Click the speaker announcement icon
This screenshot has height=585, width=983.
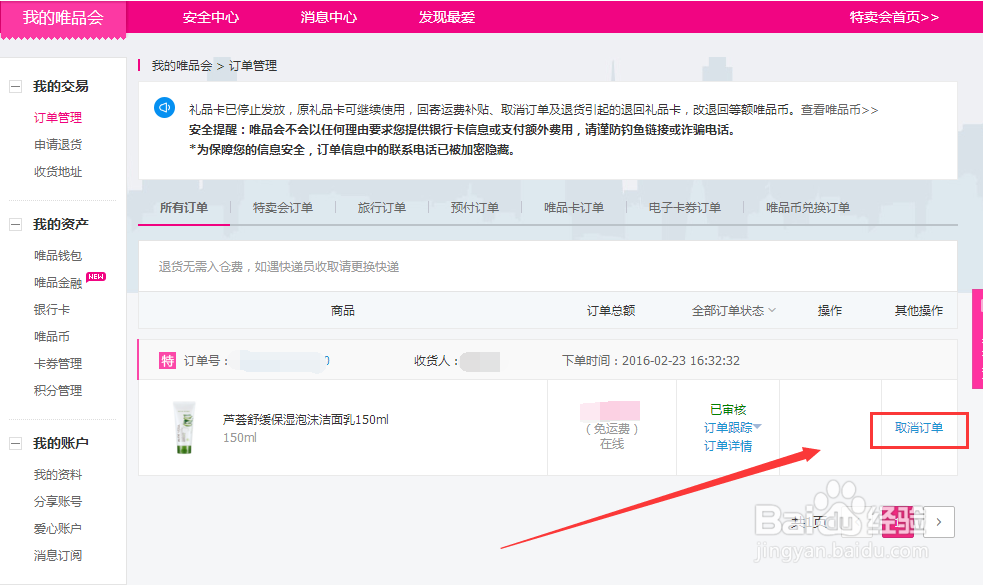tap(164, 108)
